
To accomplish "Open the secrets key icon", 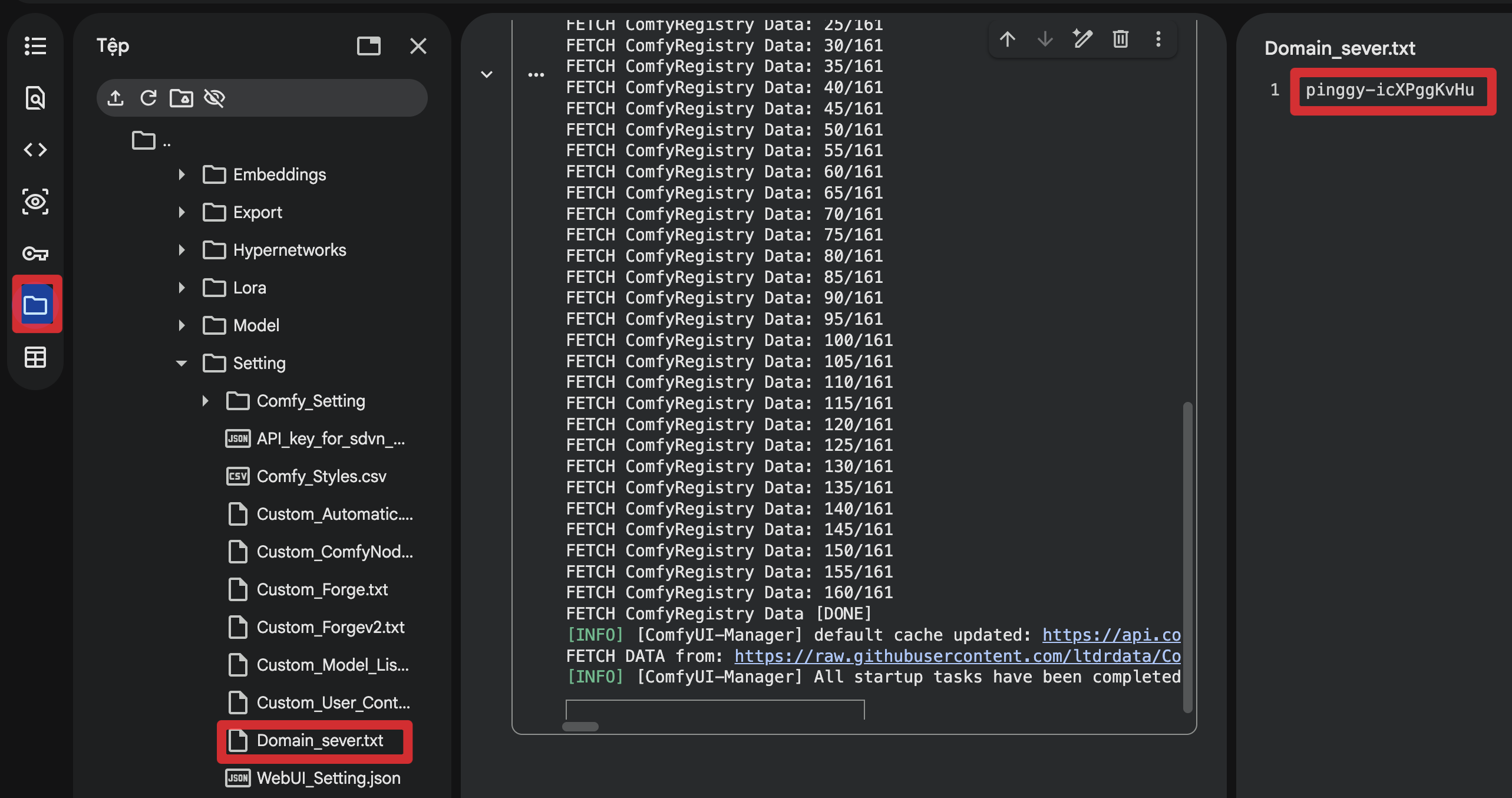I will 35,253.
